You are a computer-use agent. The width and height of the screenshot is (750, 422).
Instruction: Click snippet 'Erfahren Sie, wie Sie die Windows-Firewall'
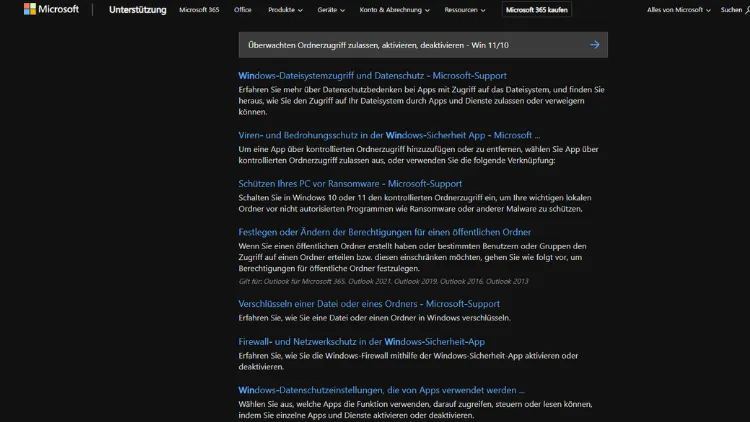(408, 361)
